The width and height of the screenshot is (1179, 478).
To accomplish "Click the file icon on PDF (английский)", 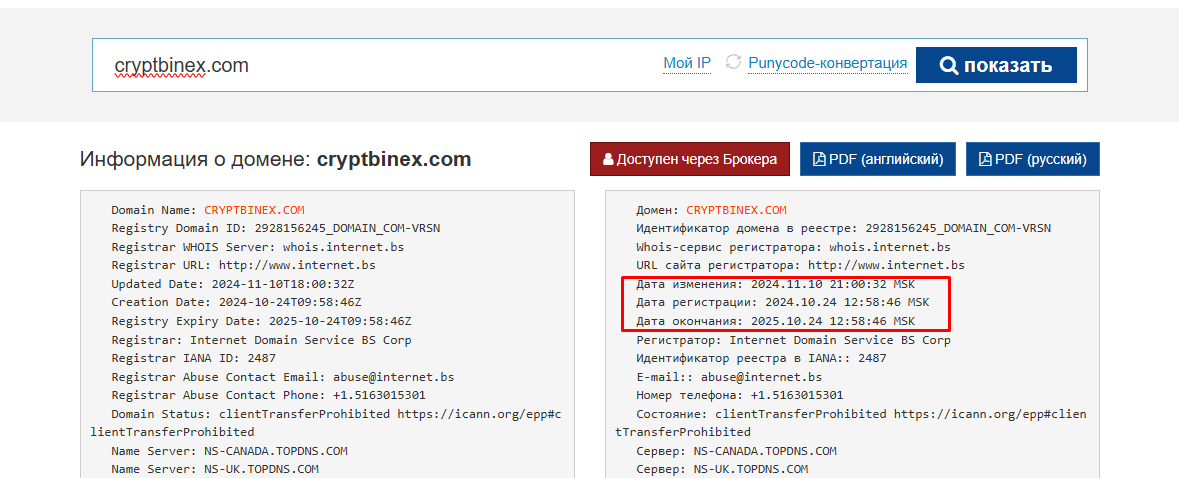I will 818,159.
